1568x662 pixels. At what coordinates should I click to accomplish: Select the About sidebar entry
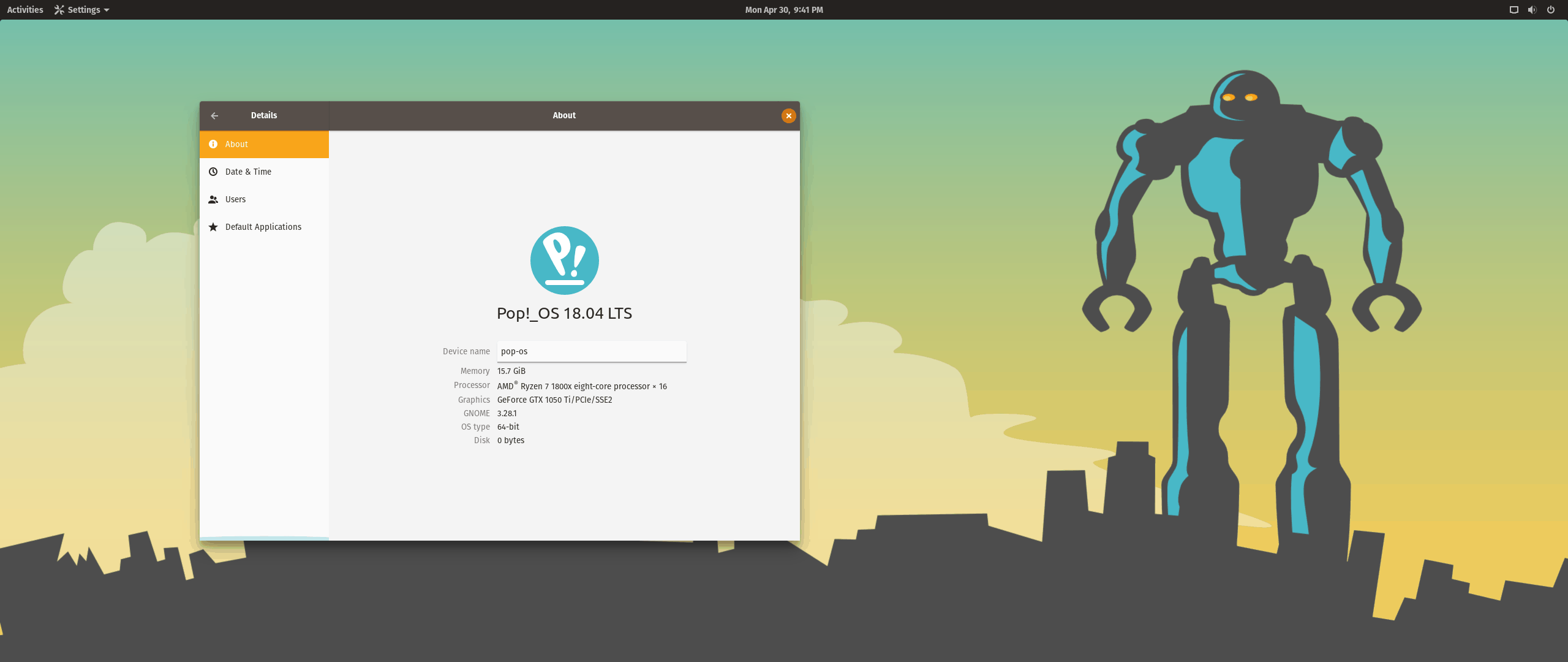(x=263, y=144)
